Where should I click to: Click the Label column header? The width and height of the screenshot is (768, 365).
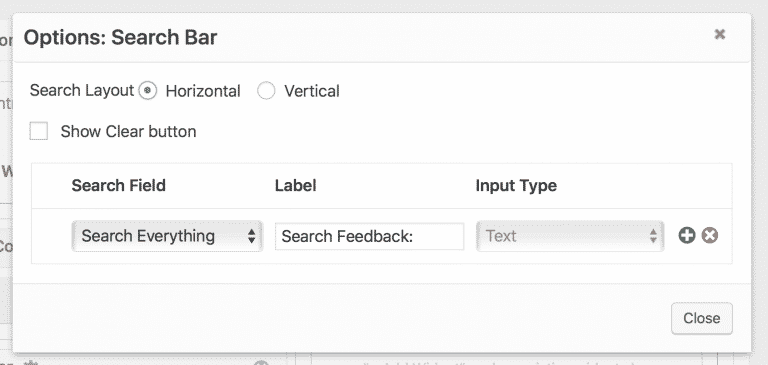click(295, 186)
